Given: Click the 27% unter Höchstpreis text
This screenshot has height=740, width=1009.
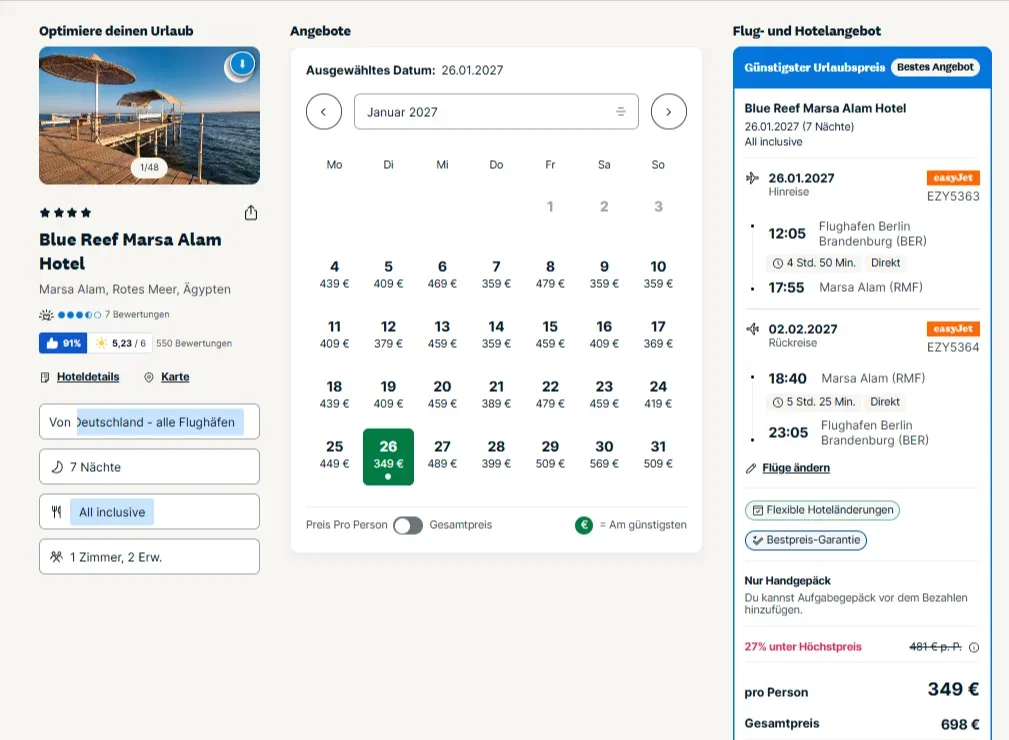Looking at the screenshot, I should click(x=803, y=647).
